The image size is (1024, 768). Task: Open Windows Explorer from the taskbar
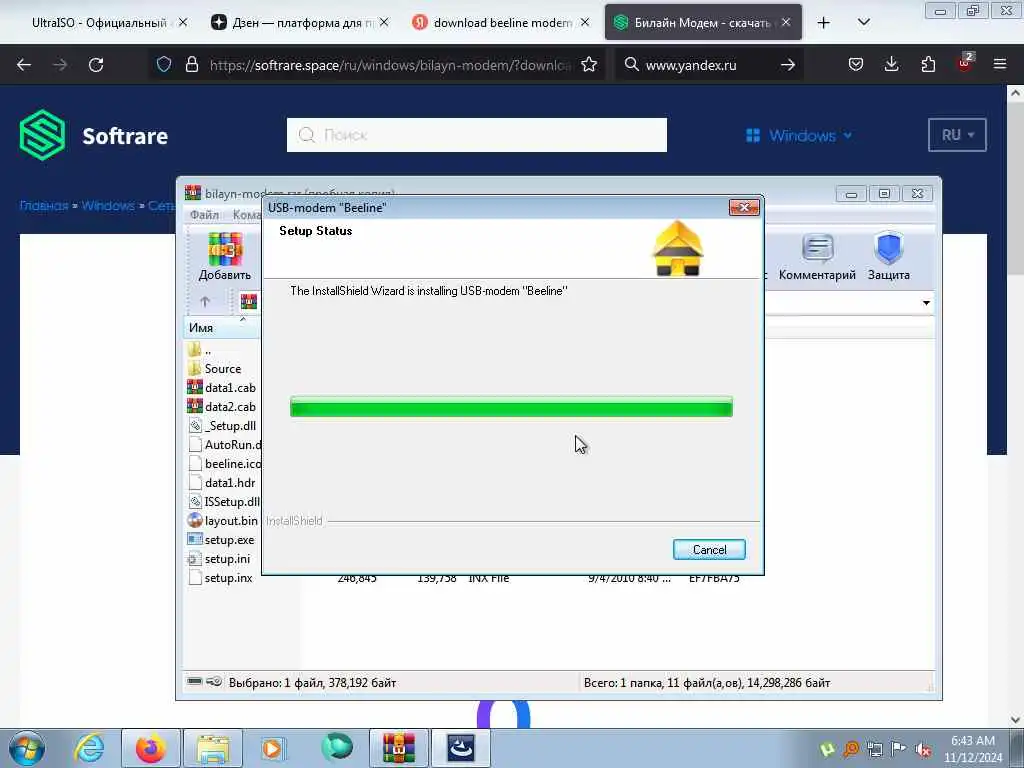(x=212, y=748)
